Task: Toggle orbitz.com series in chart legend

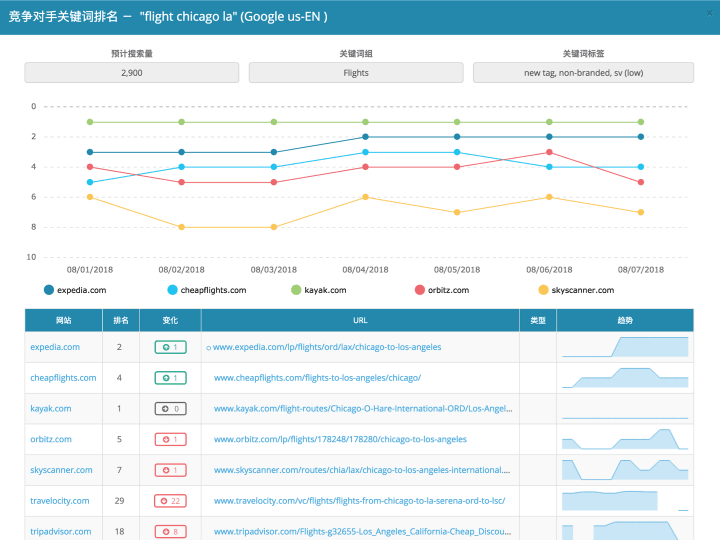Action: tap(442, 290)
